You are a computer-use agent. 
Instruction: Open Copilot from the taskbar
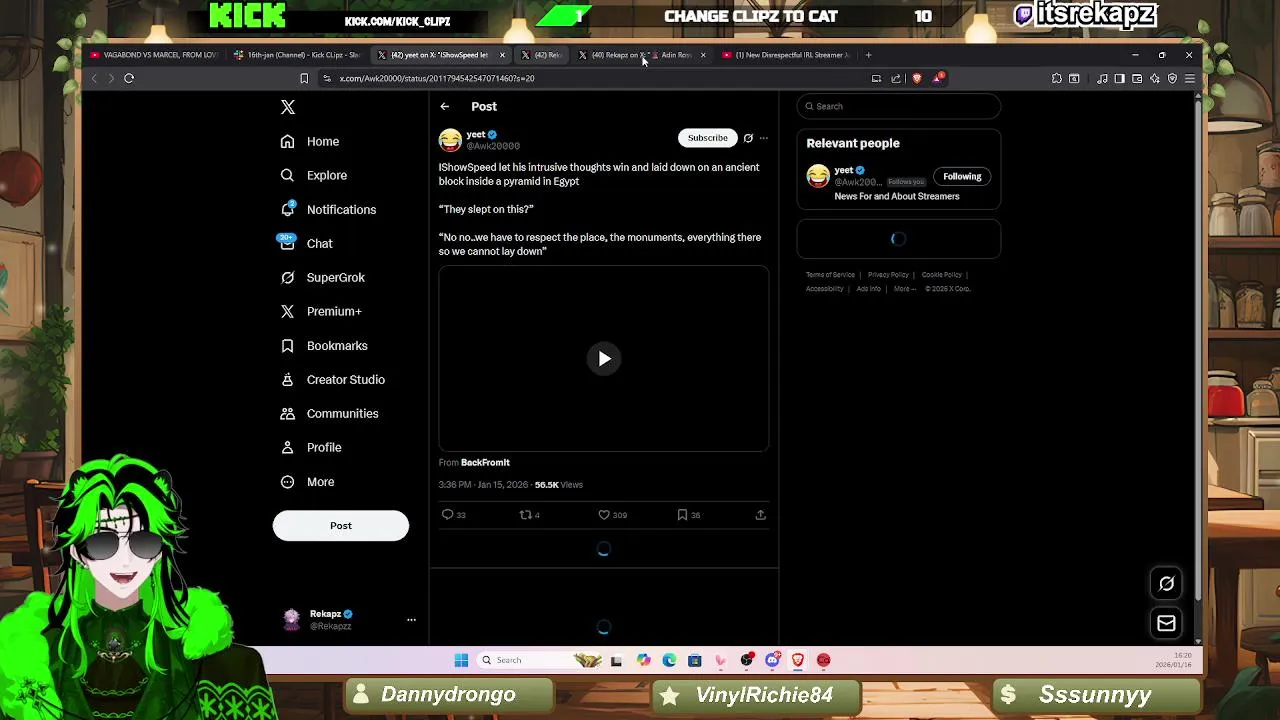coord(643,660)
